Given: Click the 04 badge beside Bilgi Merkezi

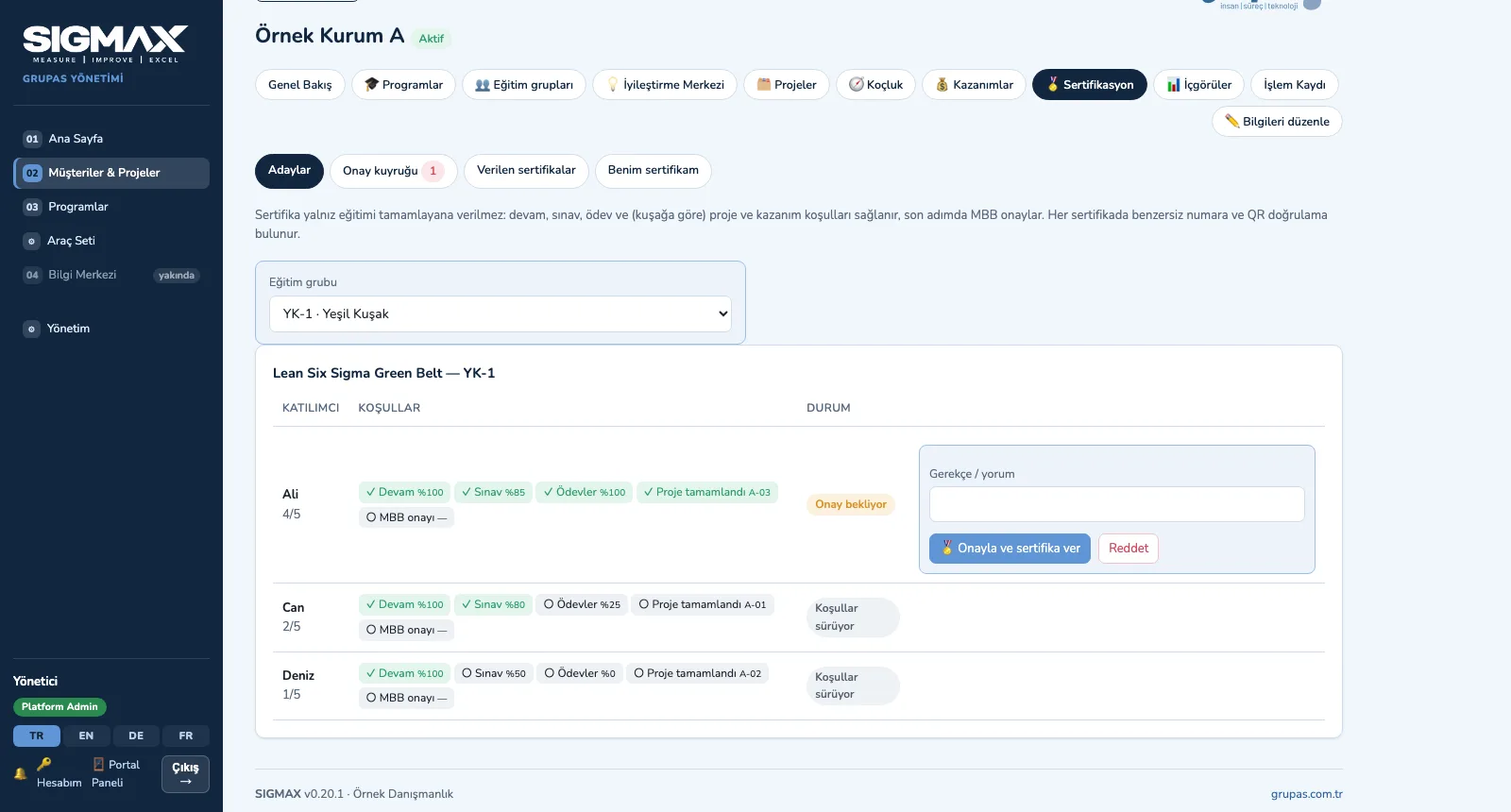Looking at the screenshot, I should (32, 275).
